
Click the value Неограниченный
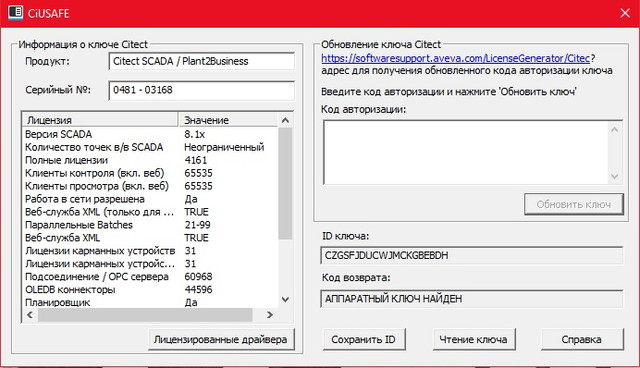pos(224,147)
